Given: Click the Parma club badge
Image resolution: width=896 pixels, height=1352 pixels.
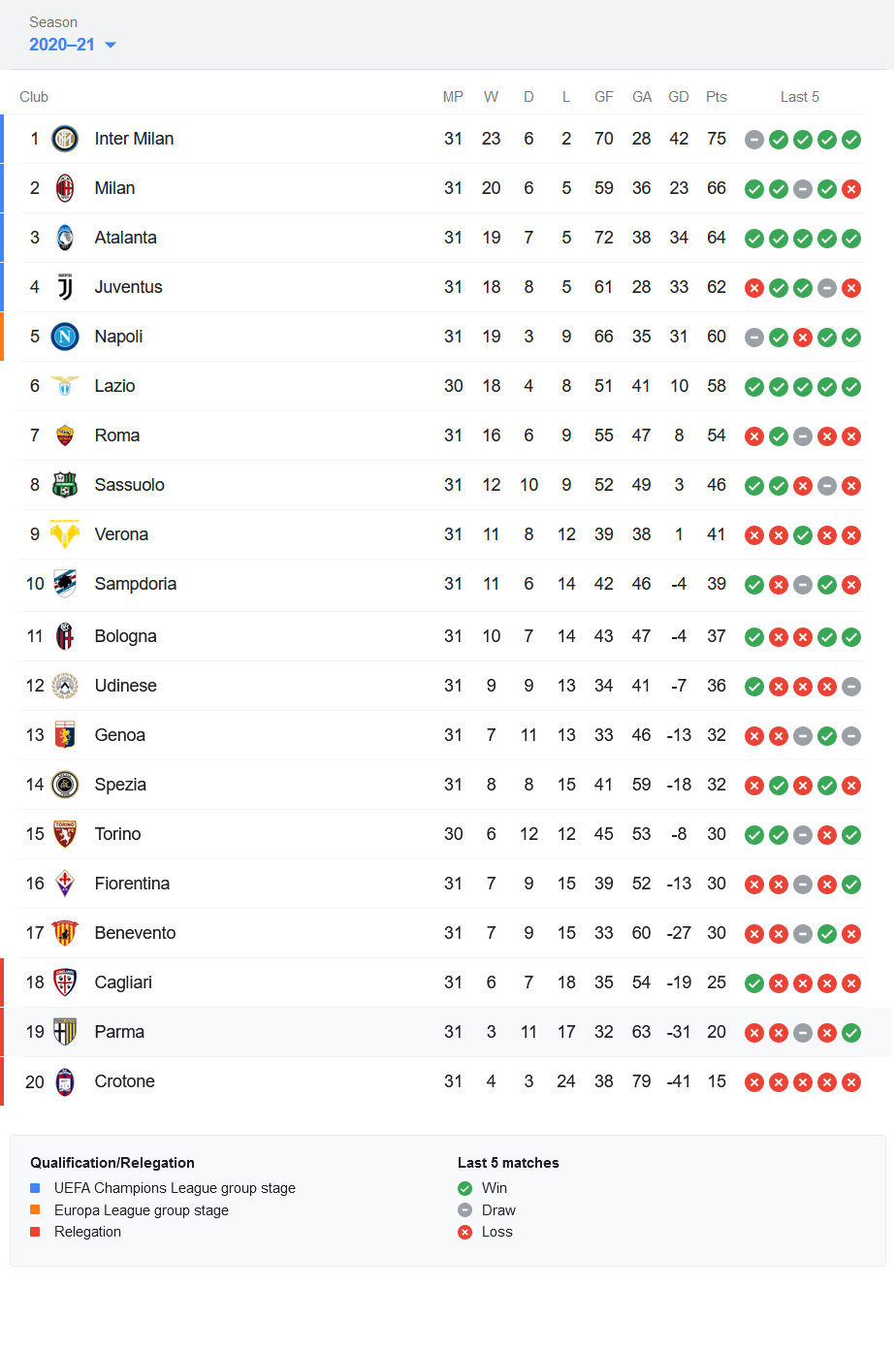Looking at the screenshot, I should coord(65,1032).
